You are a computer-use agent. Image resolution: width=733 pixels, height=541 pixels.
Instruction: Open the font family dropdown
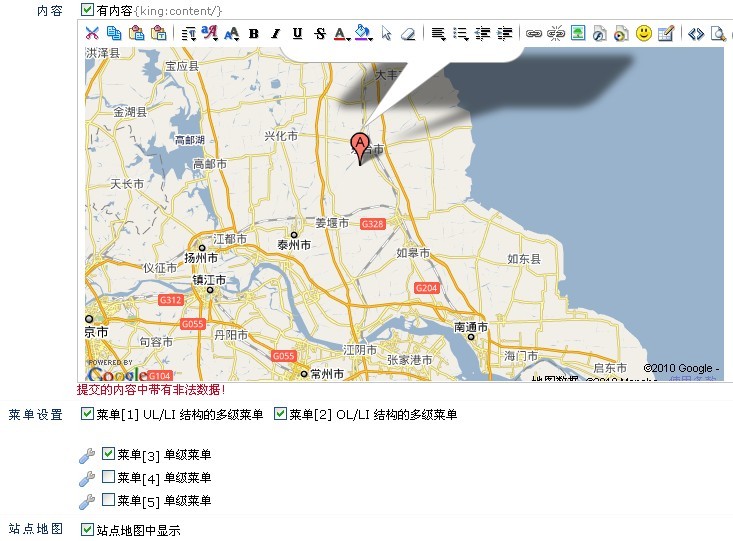[209, 33]
